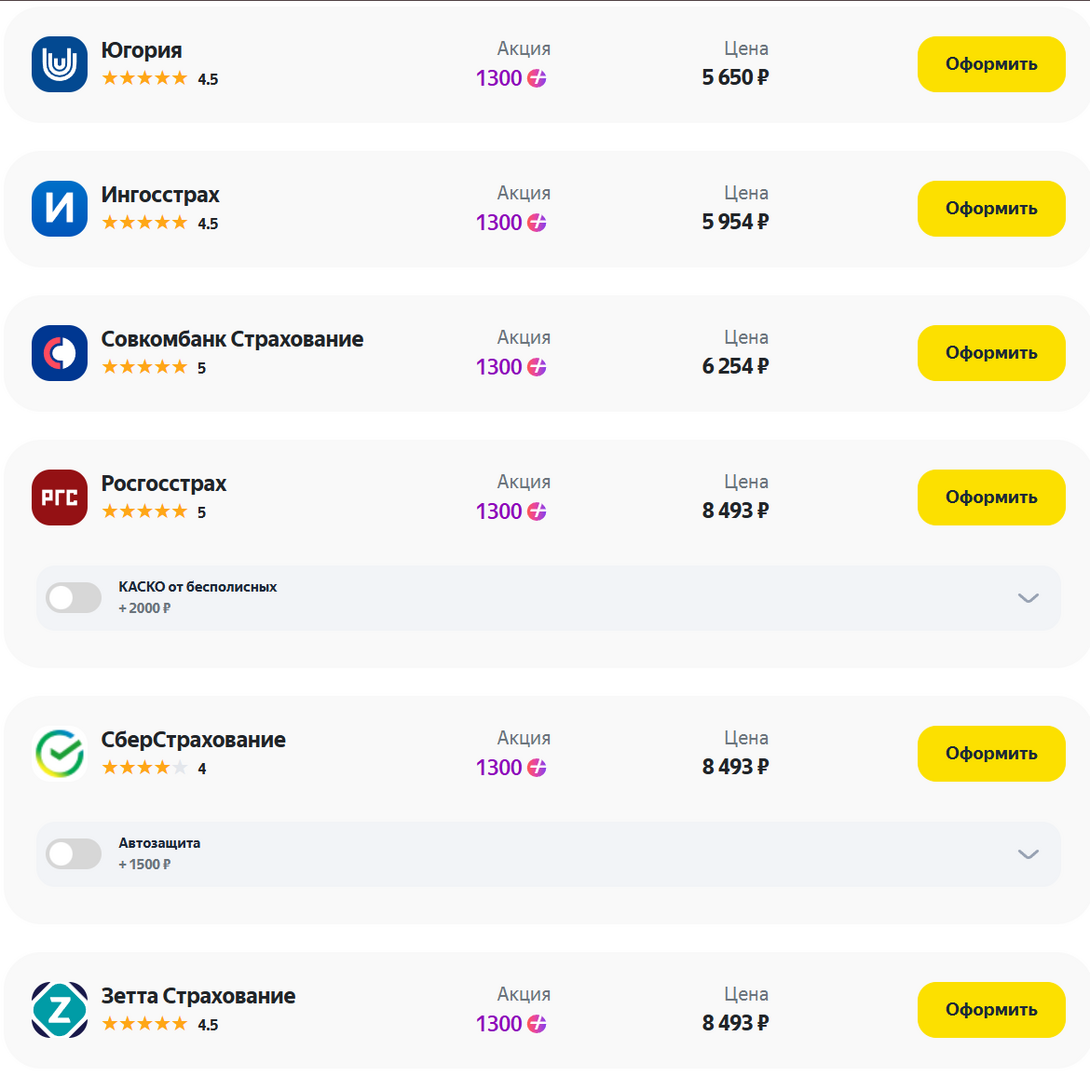Expand КАСКО от бесполисных details chevron
Viewport: 1090px width, 1077px height.
click(1028, 598)
